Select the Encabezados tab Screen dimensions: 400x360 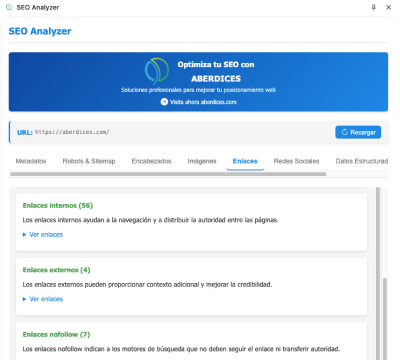(151, 161)
